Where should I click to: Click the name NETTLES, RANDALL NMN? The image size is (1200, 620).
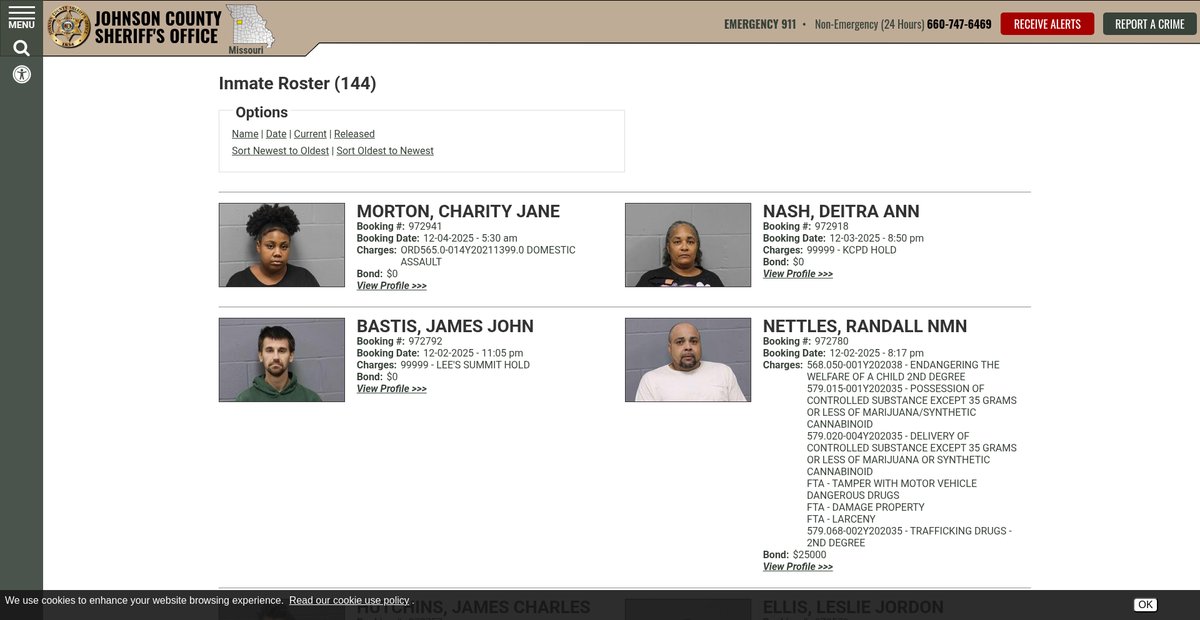(x=865, y=326)
